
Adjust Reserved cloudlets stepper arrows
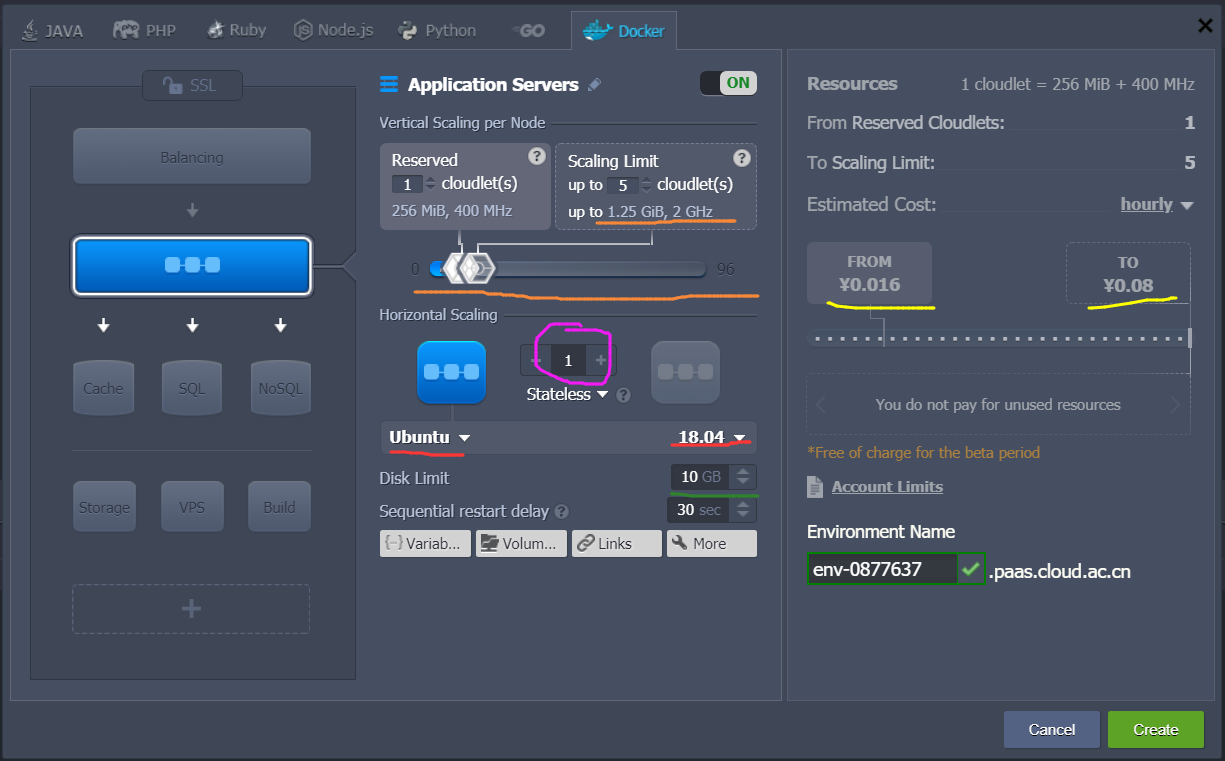[431, 184]
